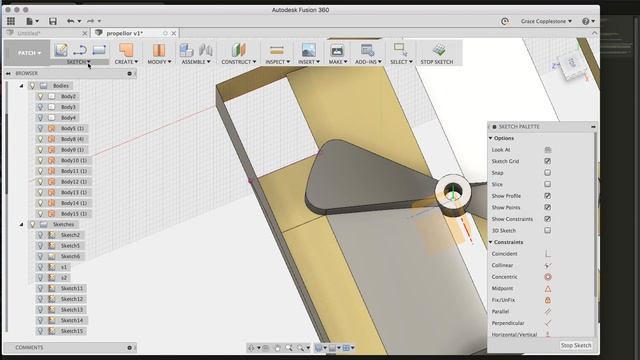This screenshot has height=360, width=640.
Task: Click the Insert image icon
Action: pyautogui.click(x=309, y=50)
